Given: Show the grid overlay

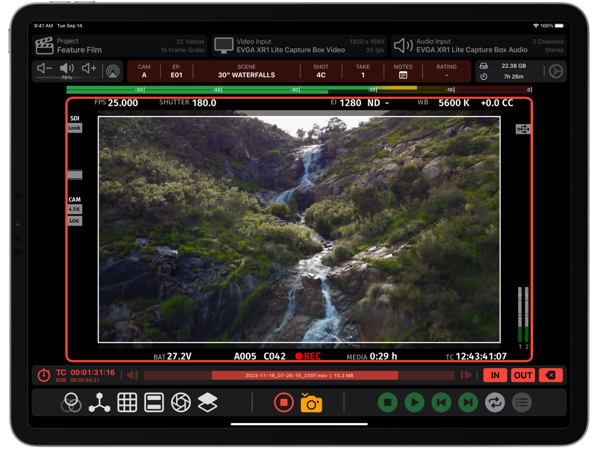Looking at the screenshot, I should point(127,402).
